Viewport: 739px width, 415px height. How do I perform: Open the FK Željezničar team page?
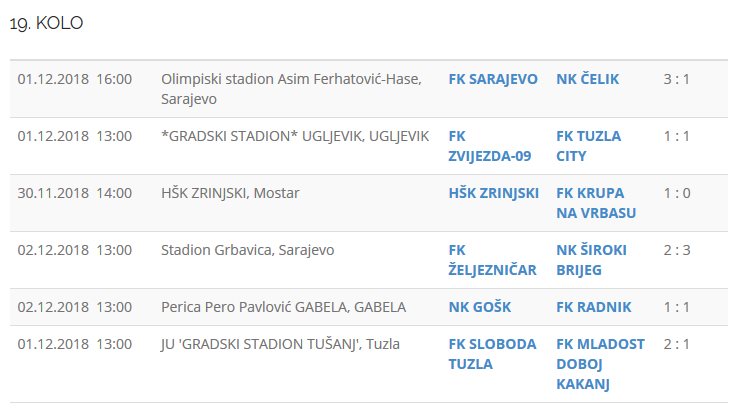[x=492, y=260]
